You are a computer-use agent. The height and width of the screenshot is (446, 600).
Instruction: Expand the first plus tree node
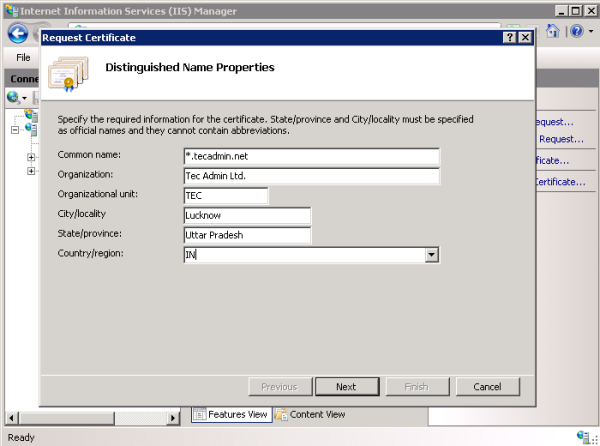(31, 158)
